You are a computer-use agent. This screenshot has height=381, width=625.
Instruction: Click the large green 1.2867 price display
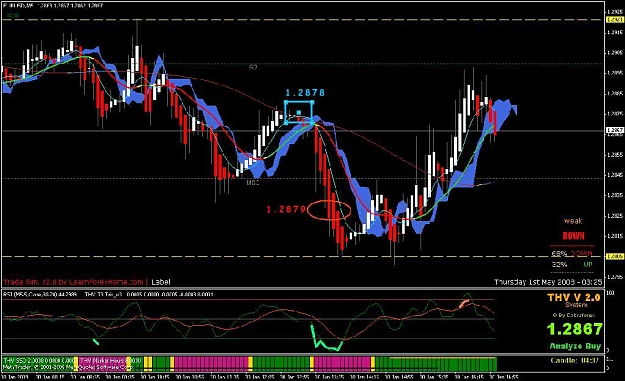tap(574, 329)
